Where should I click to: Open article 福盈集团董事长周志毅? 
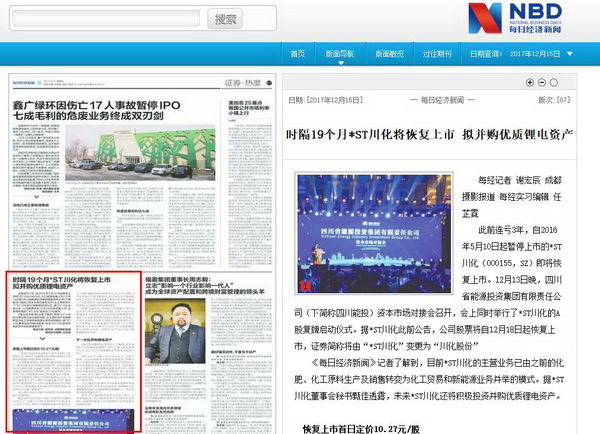pos(204,286)
